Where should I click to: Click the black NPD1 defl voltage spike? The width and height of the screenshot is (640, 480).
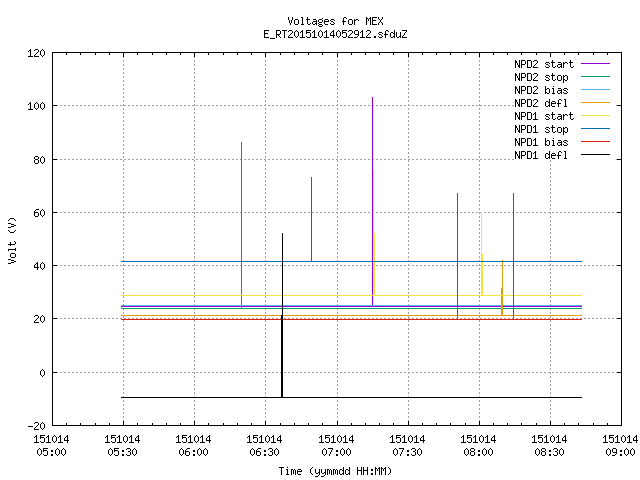pyautogui.click(x=282, y=314)
